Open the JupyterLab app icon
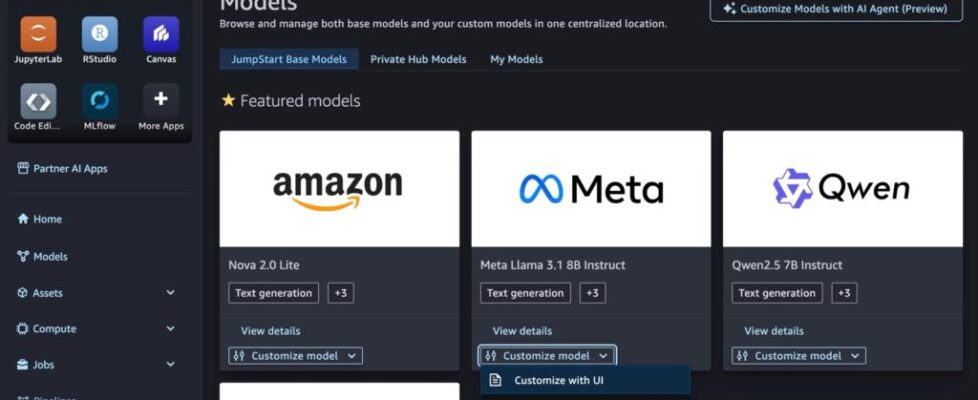 pyautogui.click(x=38, y=34)
